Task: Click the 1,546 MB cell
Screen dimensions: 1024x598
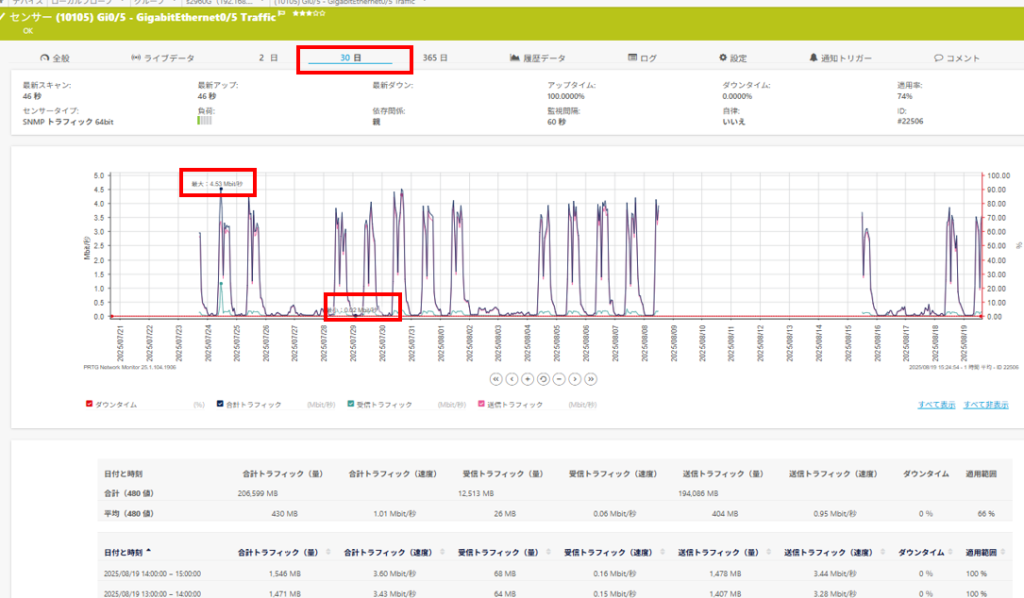Action: 285,574
